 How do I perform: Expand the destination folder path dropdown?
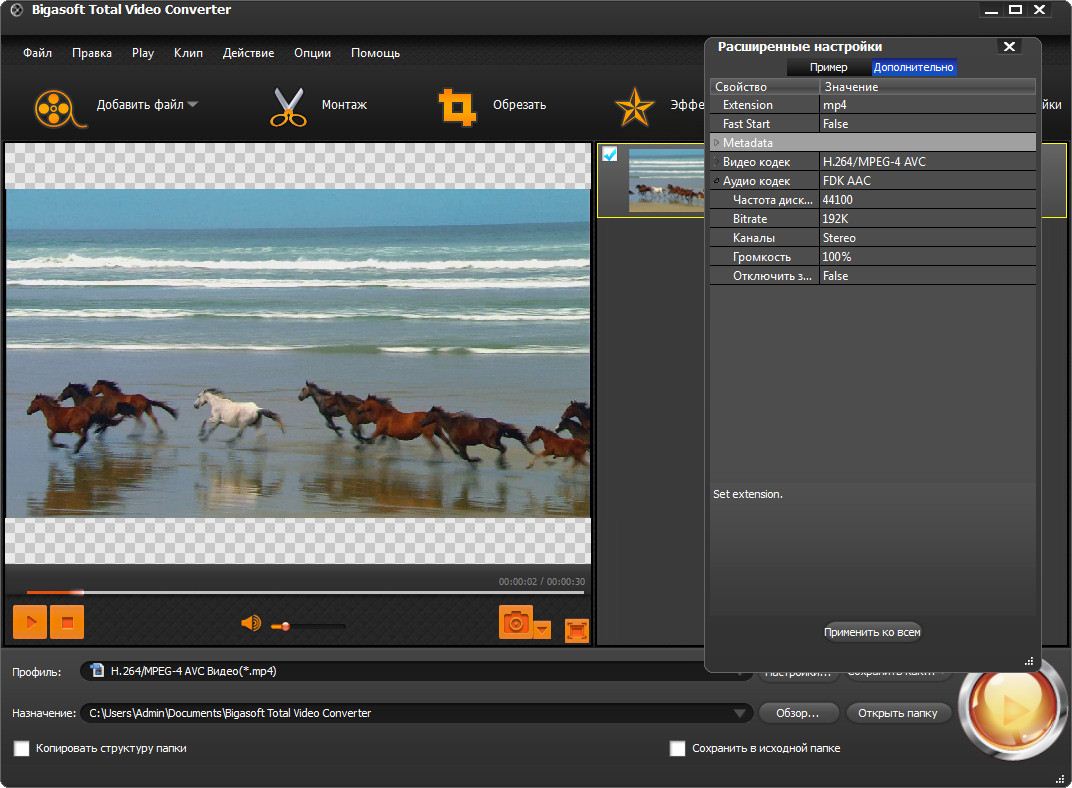click(740, 713)
